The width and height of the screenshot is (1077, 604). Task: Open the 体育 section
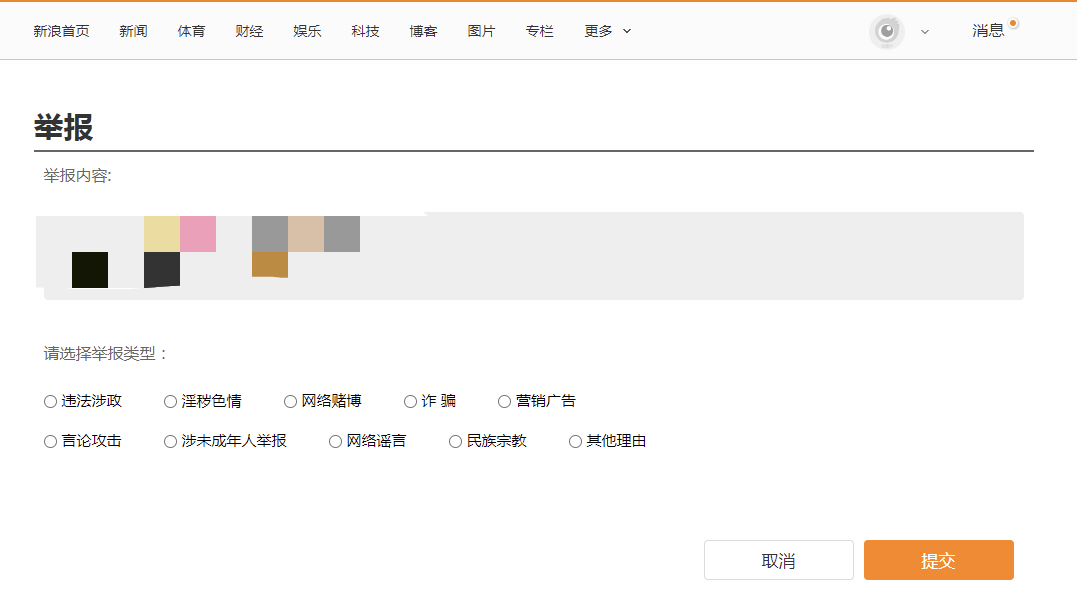click(x=191, y=31)
